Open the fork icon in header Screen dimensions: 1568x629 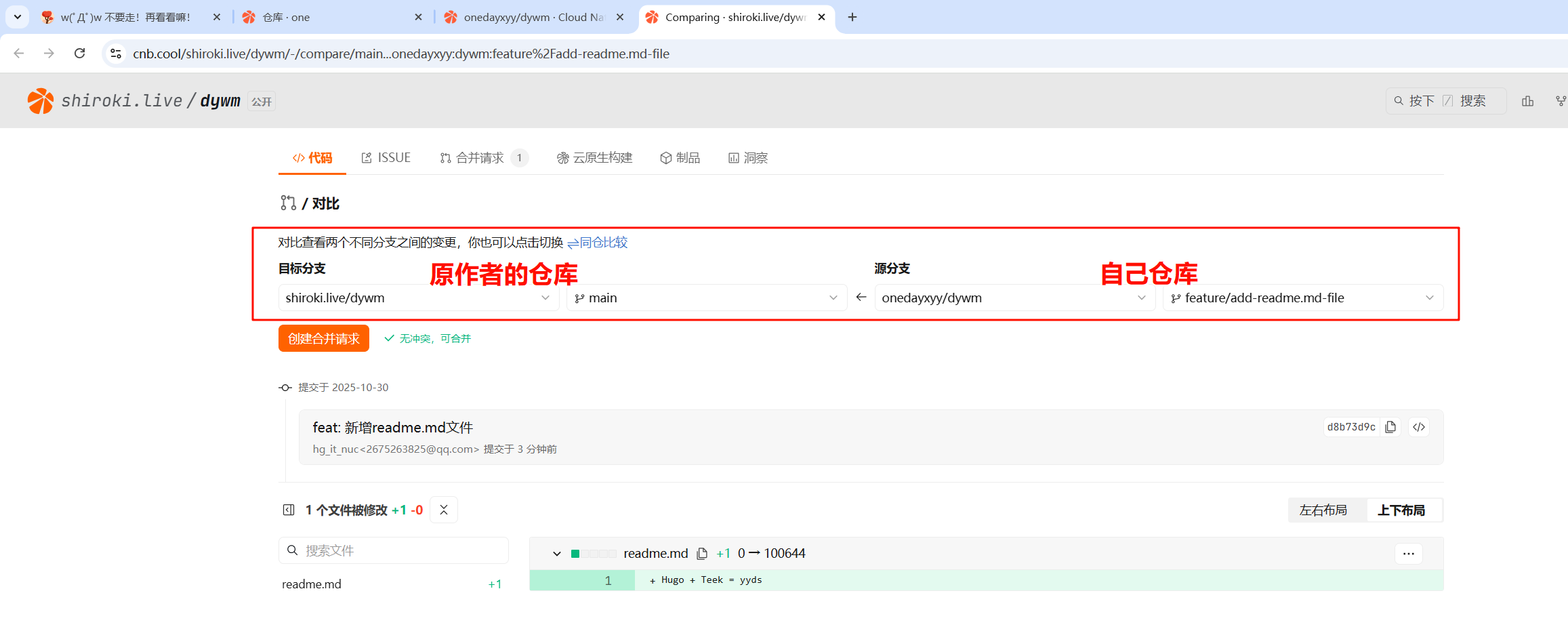[1561, 101]
